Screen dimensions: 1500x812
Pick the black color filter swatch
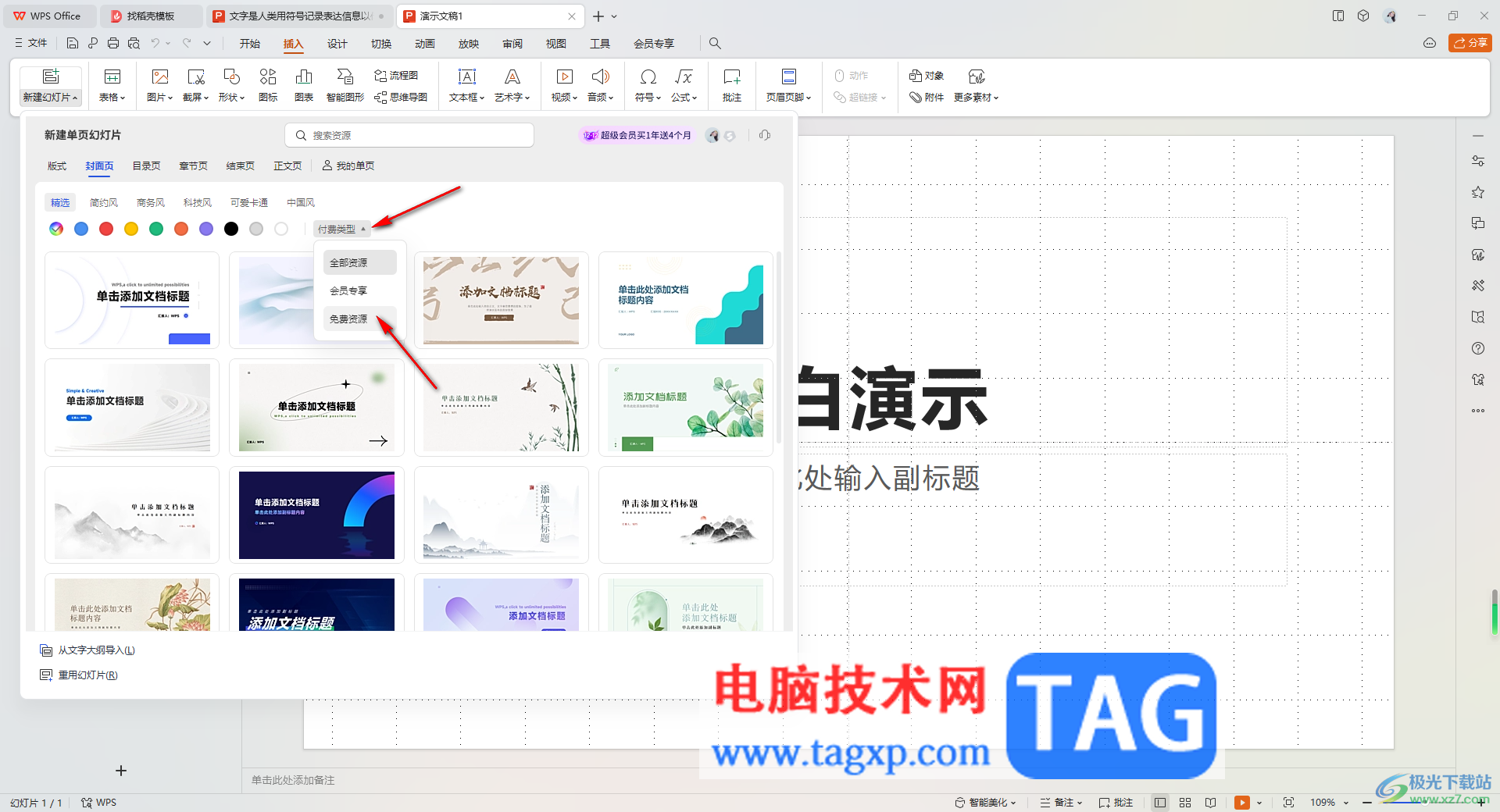click(x=231, y=229)
